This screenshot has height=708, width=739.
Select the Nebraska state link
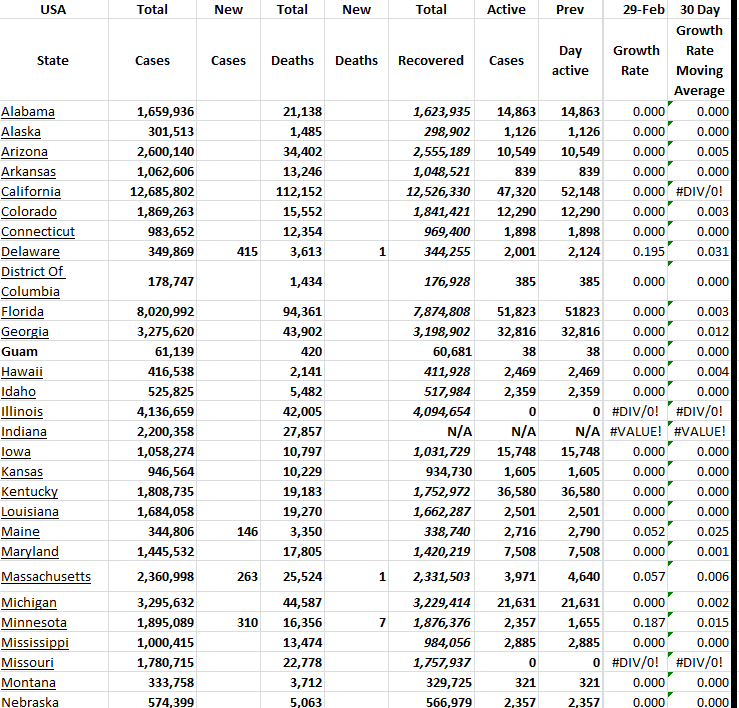30,702
